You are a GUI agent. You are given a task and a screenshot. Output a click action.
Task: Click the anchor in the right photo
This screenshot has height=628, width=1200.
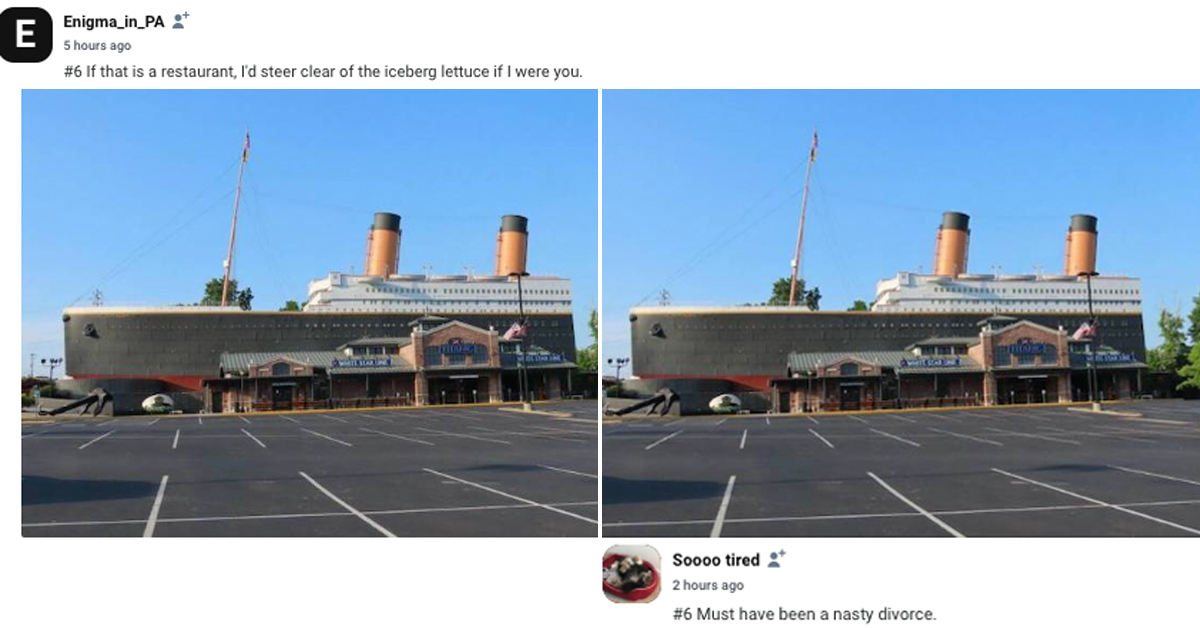coord(645,403)
